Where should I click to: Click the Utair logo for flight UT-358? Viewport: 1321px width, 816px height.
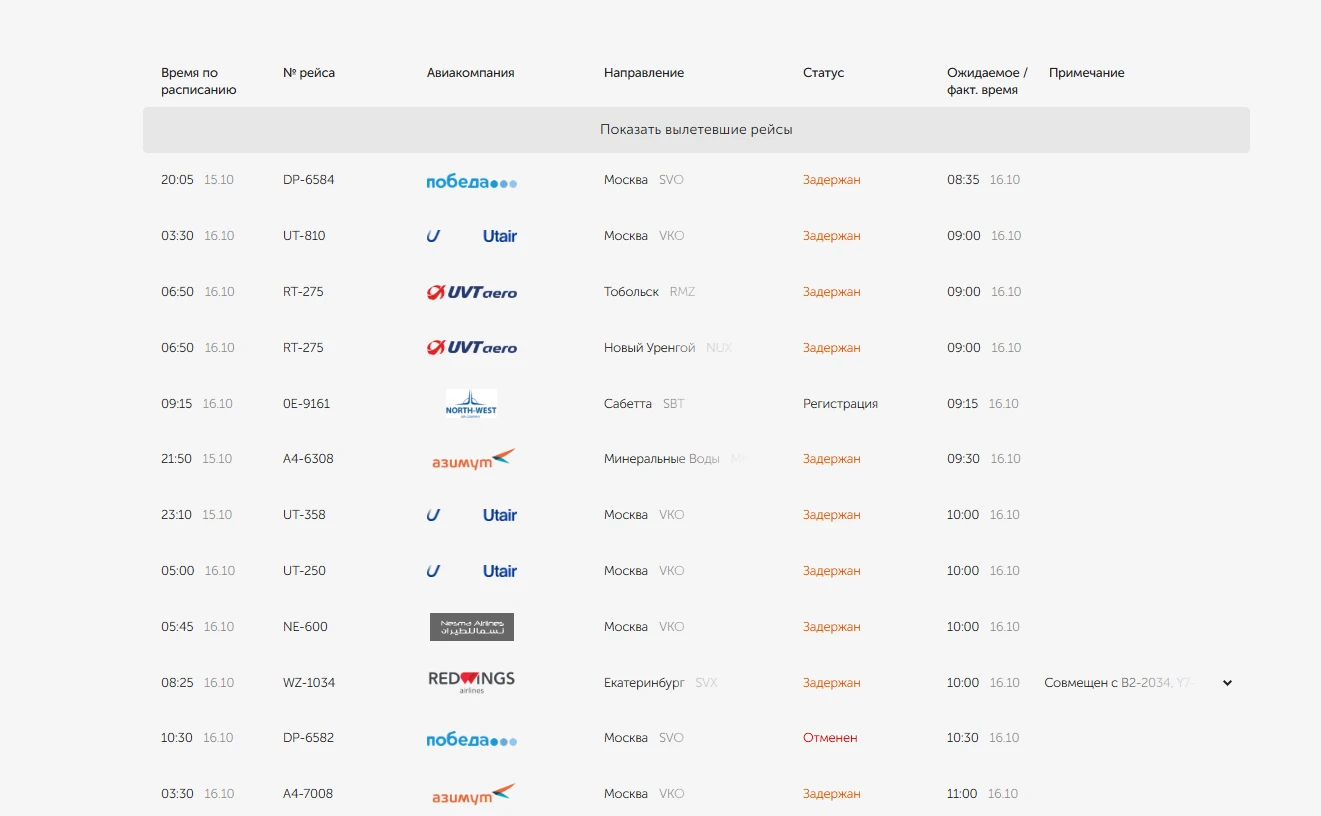[472, 515]
